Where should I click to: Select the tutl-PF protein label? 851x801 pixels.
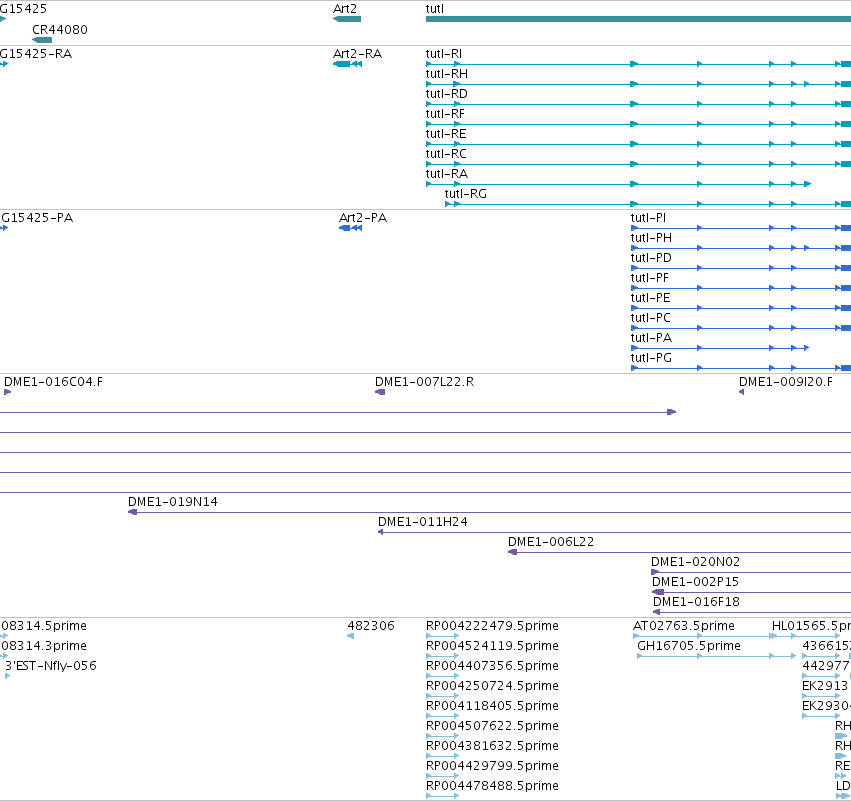tap(650, 278)
